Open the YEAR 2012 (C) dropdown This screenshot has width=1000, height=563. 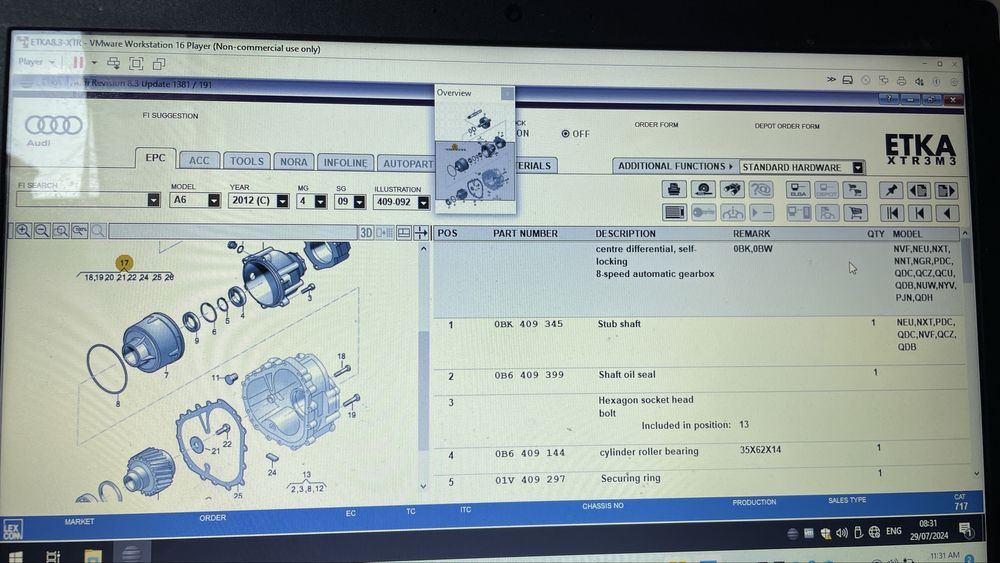282,201
